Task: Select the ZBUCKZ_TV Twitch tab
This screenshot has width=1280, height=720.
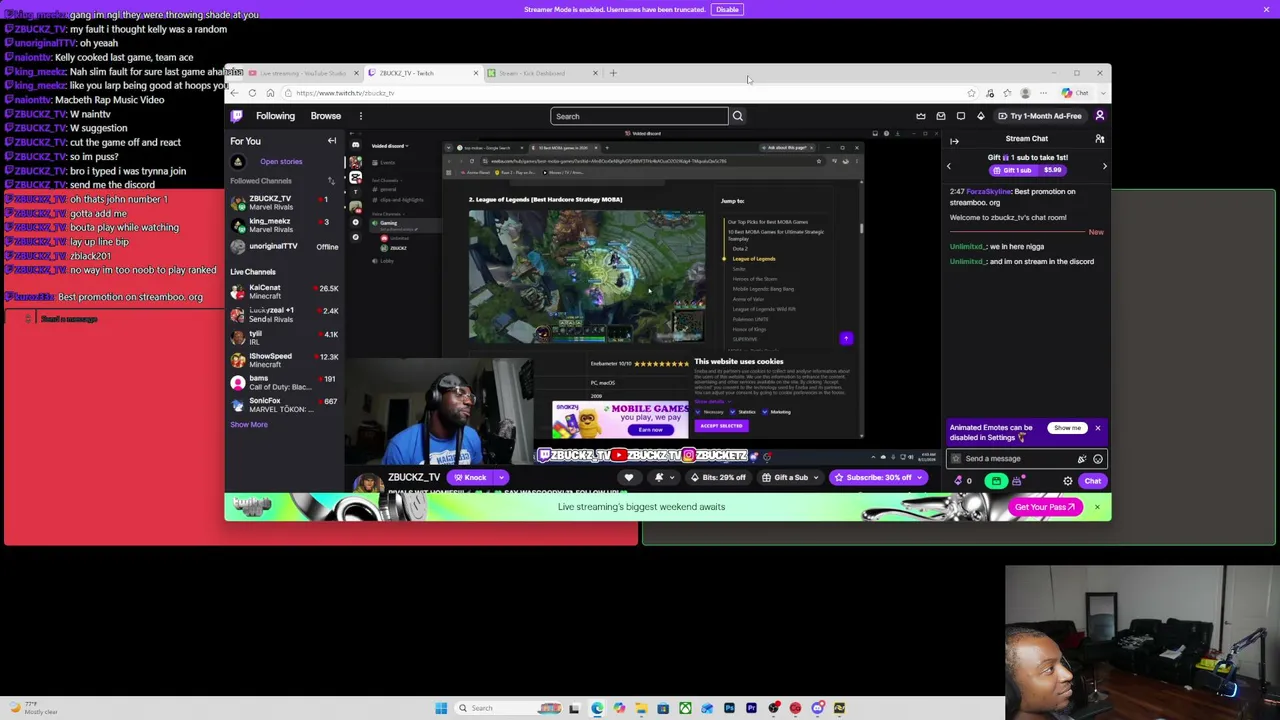Action: click(423, 73)
